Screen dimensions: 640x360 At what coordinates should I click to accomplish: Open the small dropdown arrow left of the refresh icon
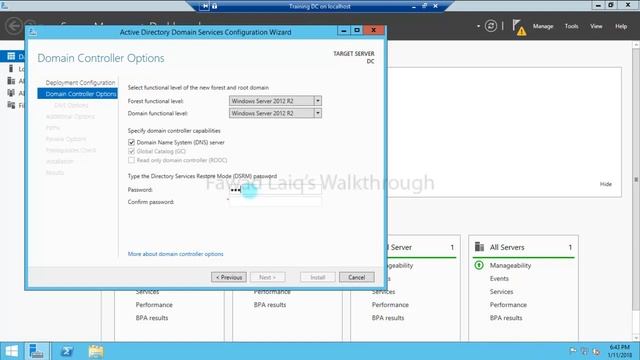478,27
